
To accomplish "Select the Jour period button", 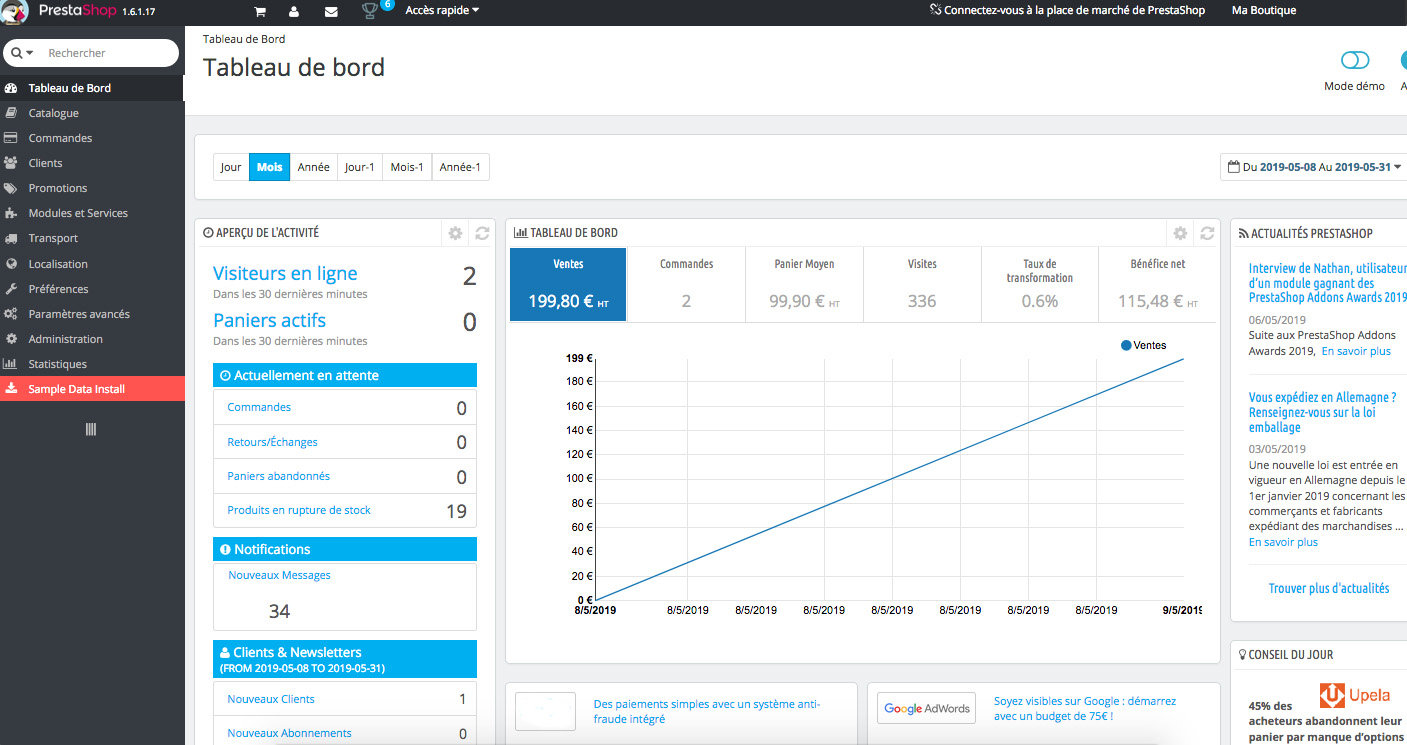I will [231, 167].
